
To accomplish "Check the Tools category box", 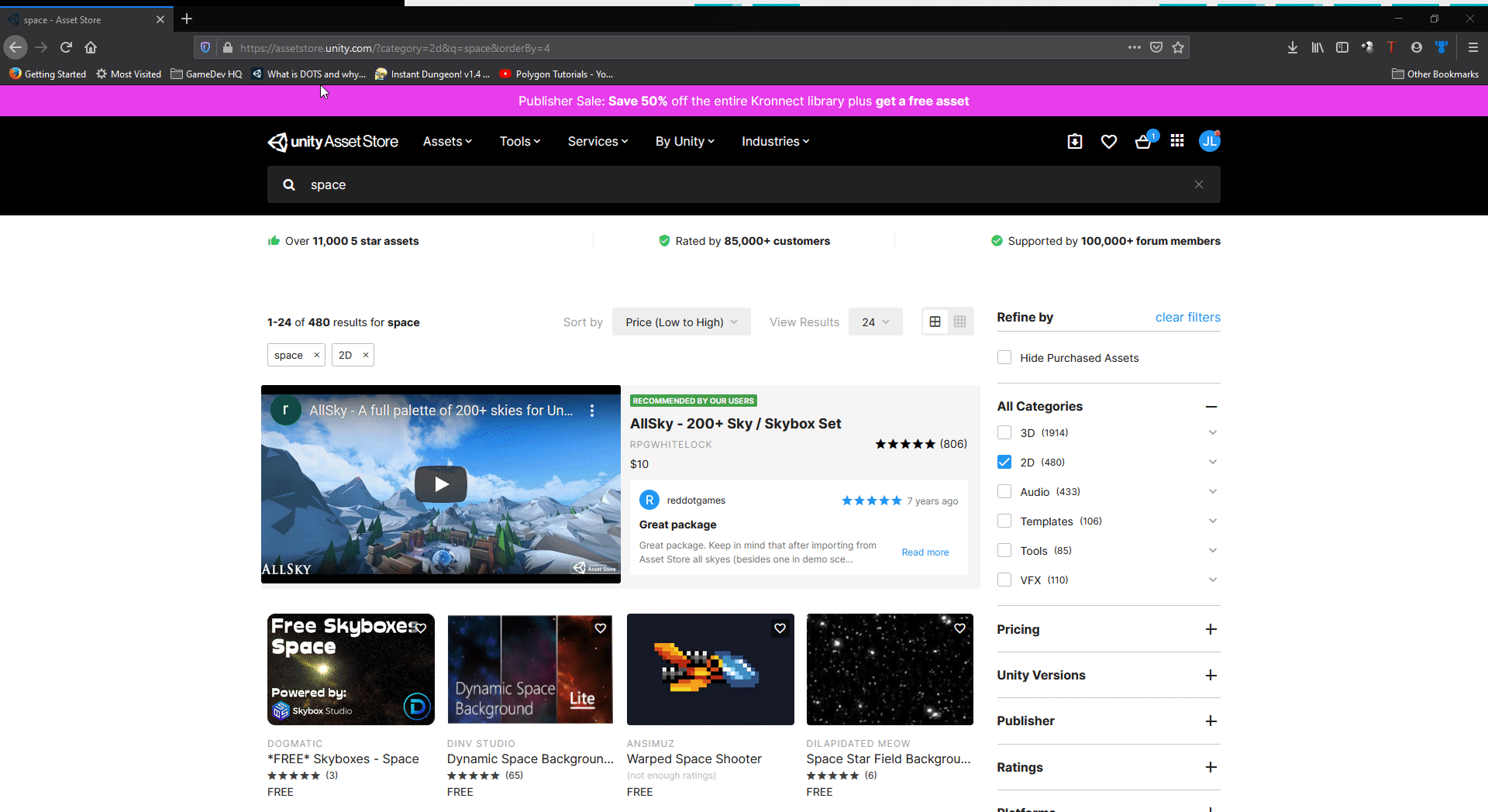I will click(1004, 550).
